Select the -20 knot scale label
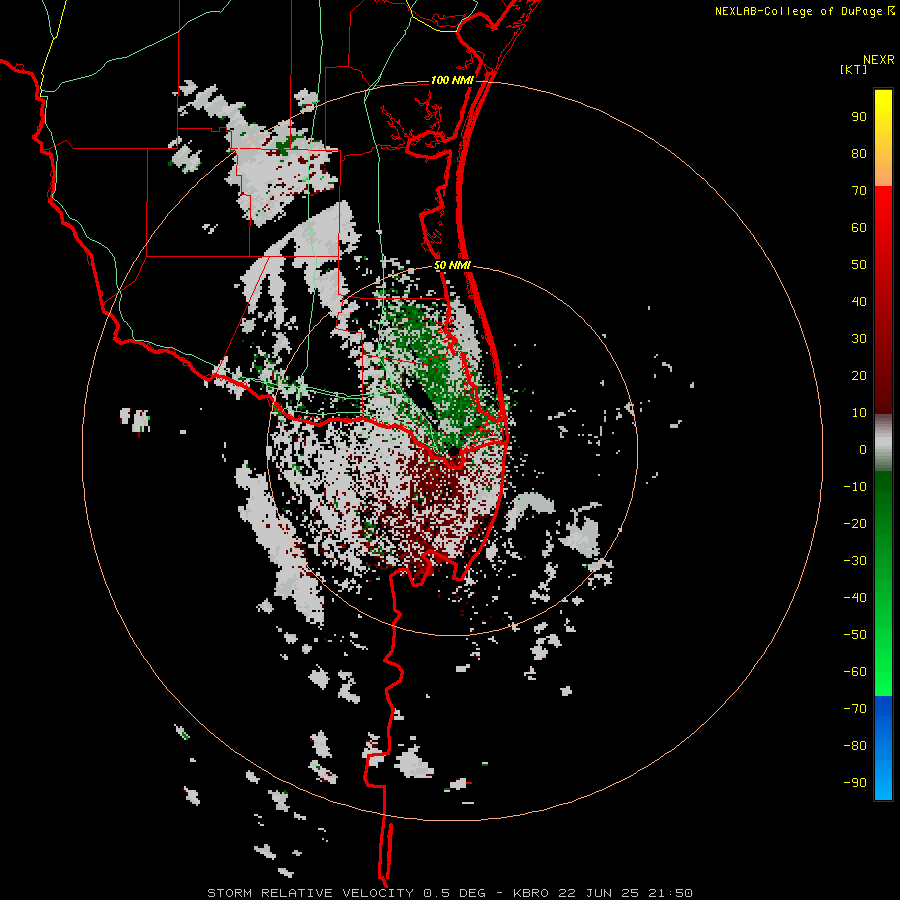This screenshot has height=900, width=900. click(x=855, y=524)
